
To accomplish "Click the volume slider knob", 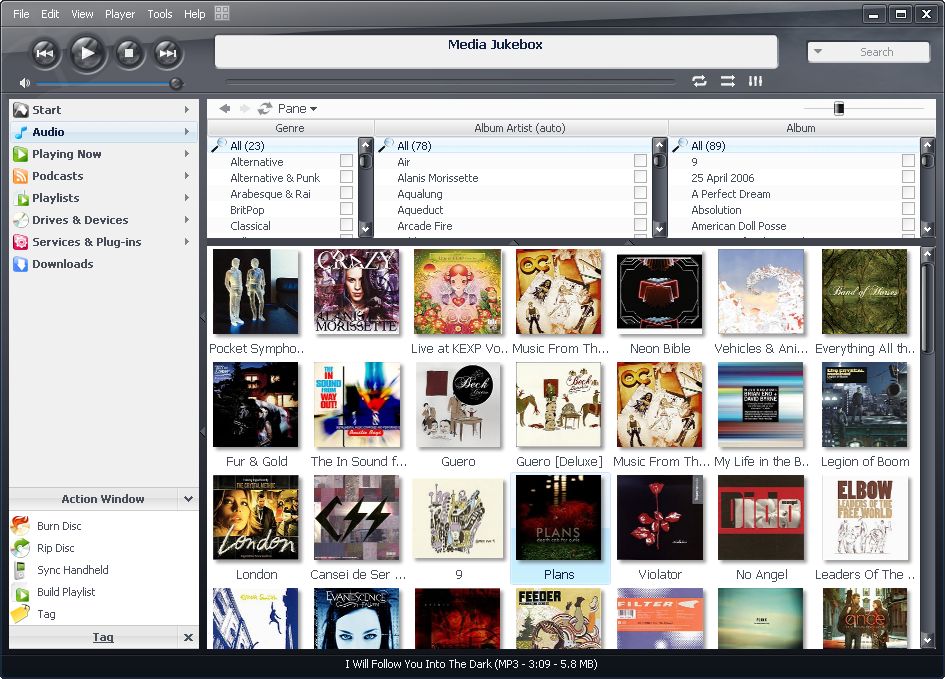I will click(176, 83).
